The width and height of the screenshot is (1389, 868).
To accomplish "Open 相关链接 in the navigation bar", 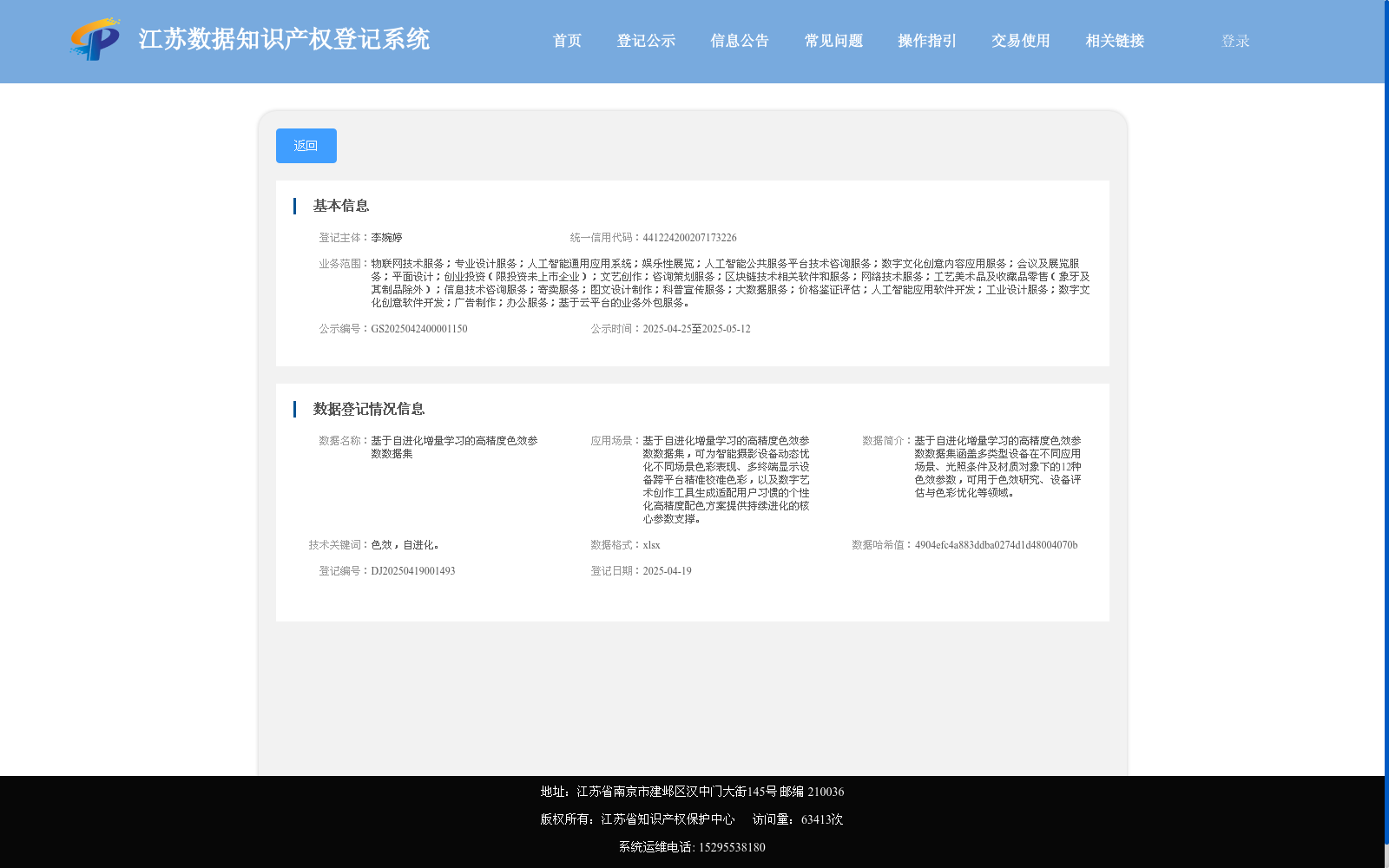I will tap(1115, 41).
